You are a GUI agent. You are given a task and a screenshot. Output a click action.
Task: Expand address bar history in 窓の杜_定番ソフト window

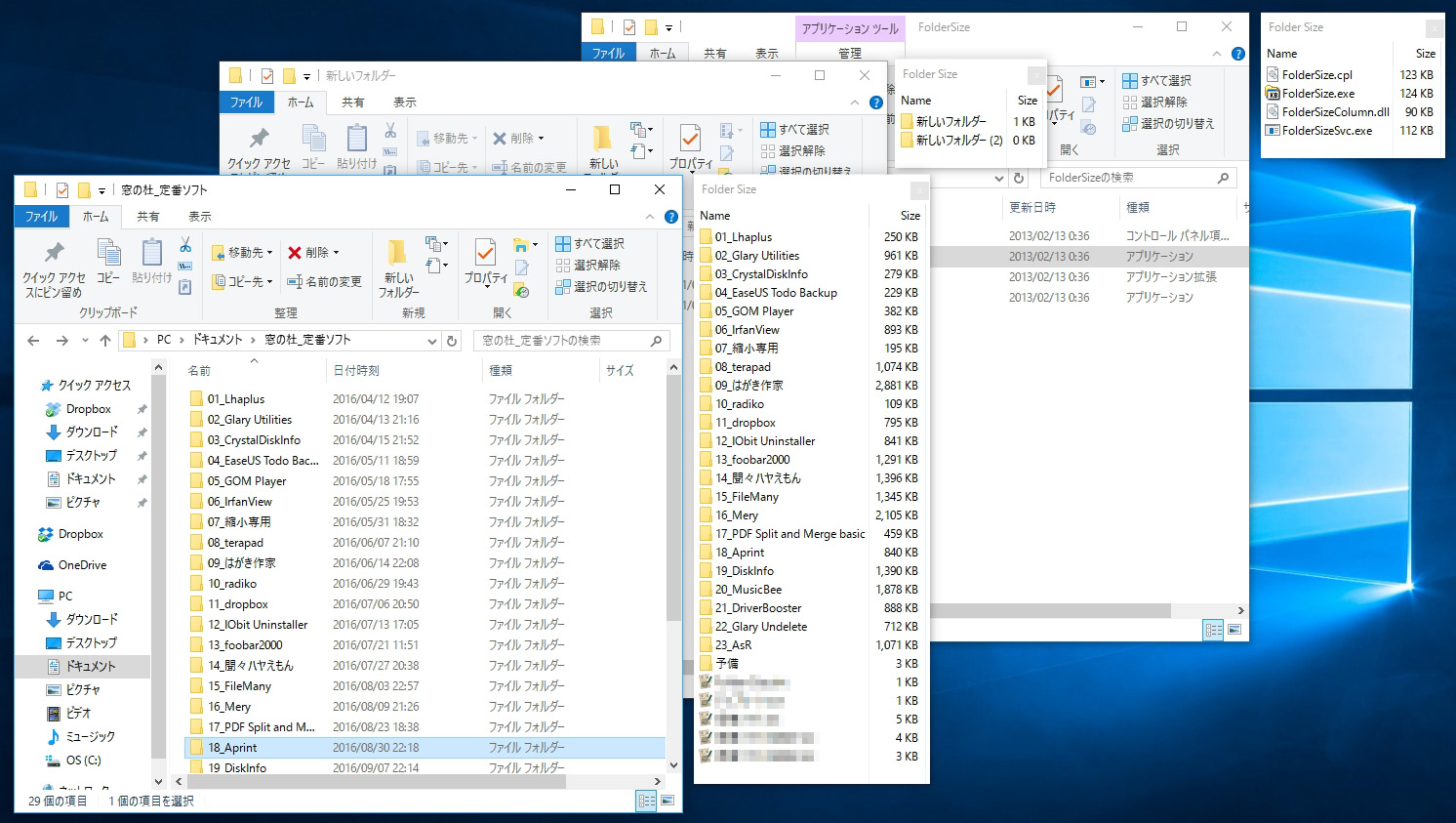431,341
